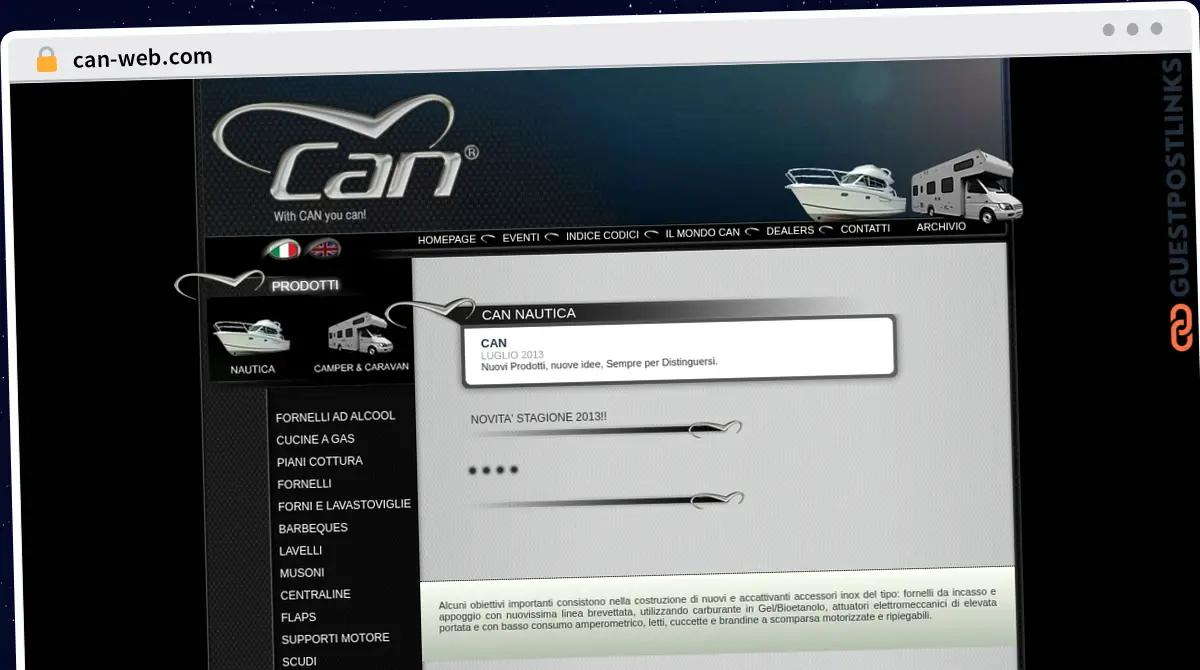
Task: Open Cucine a Gas category
Action: click(x=315, y=440)
